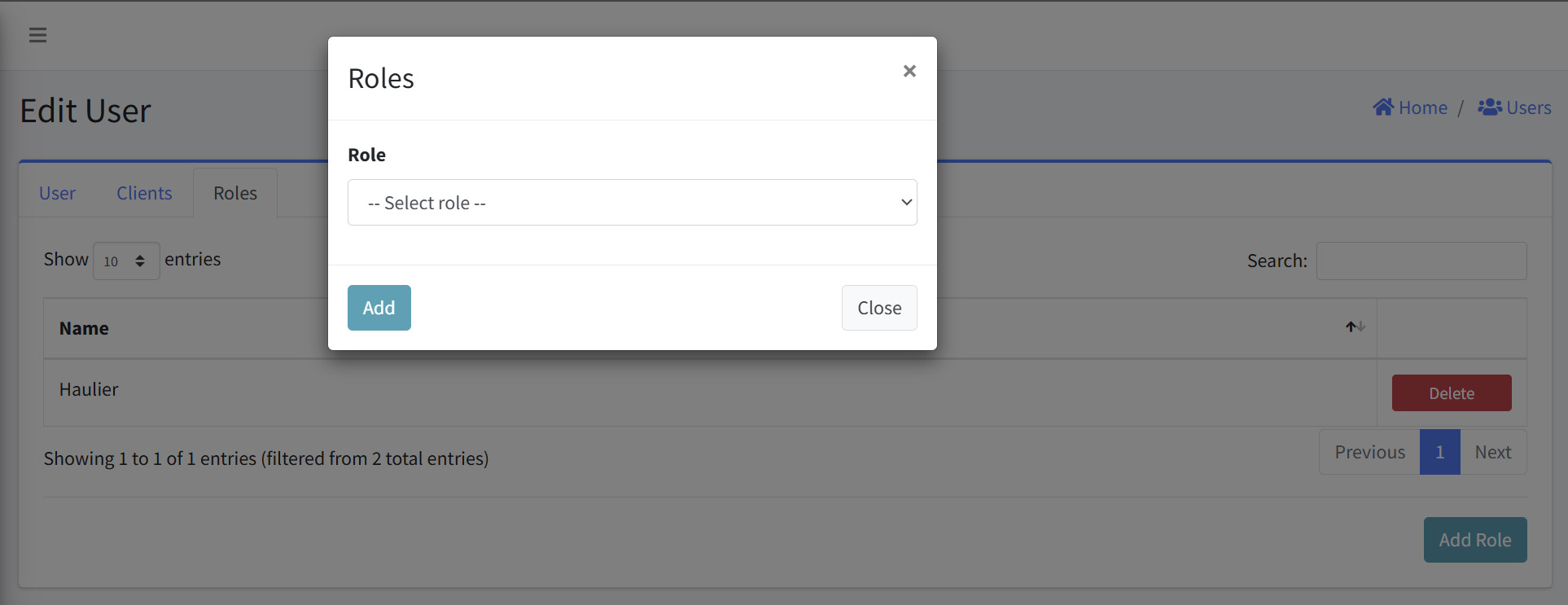Select the Roles tab

click(235, 193)
